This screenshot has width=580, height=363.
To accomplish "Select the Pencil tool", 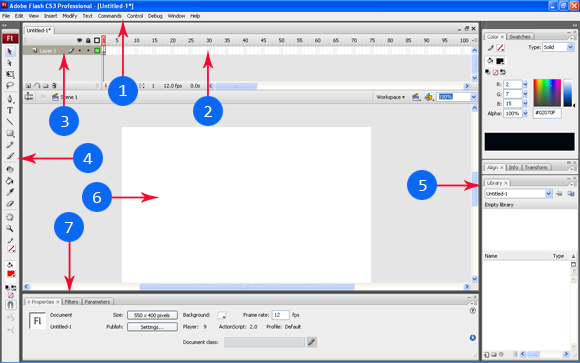I will [x=10, y=145].
